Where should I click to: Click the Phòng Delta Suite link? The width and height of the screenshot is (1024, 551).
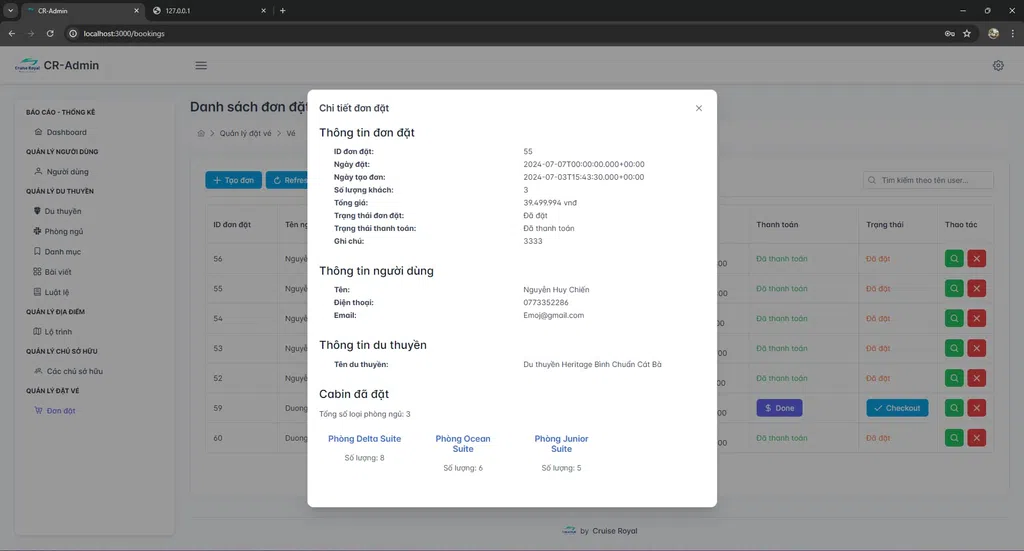(x=364, y=439)
